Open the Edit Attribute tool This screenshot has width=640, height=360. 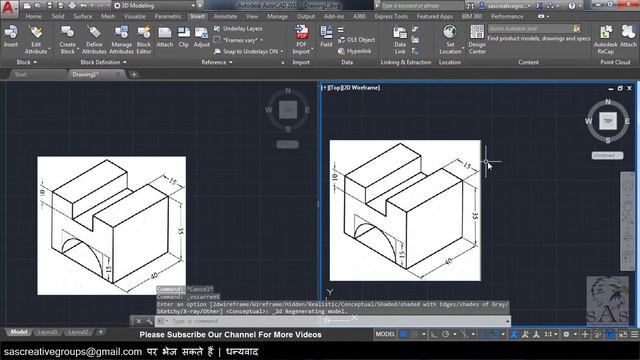(36, 39)
